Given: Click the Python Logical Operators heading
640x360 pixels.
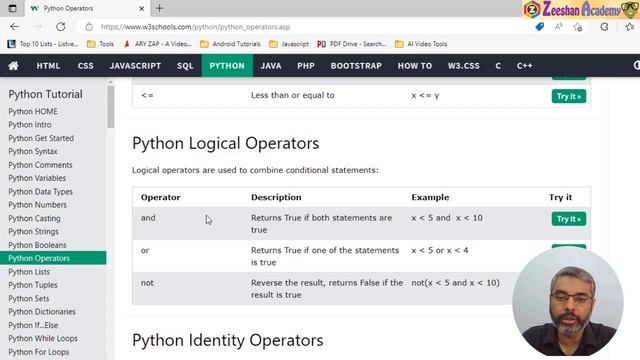Looking at the screenshot, I should click(x=226, y=143).
